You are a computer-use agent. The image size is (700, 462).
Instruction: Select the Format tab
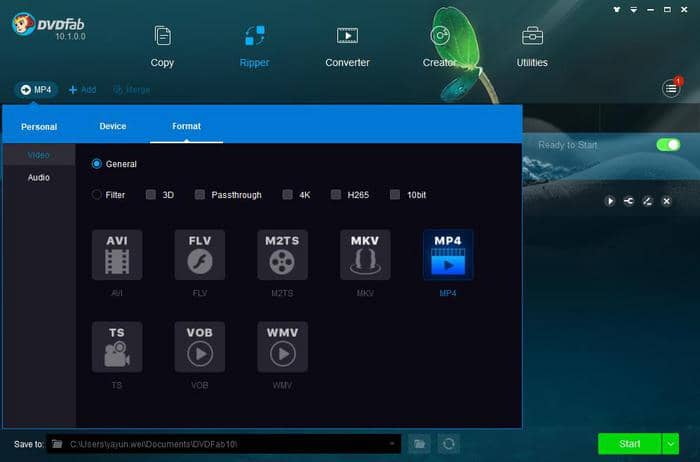(x=186, y=126)
